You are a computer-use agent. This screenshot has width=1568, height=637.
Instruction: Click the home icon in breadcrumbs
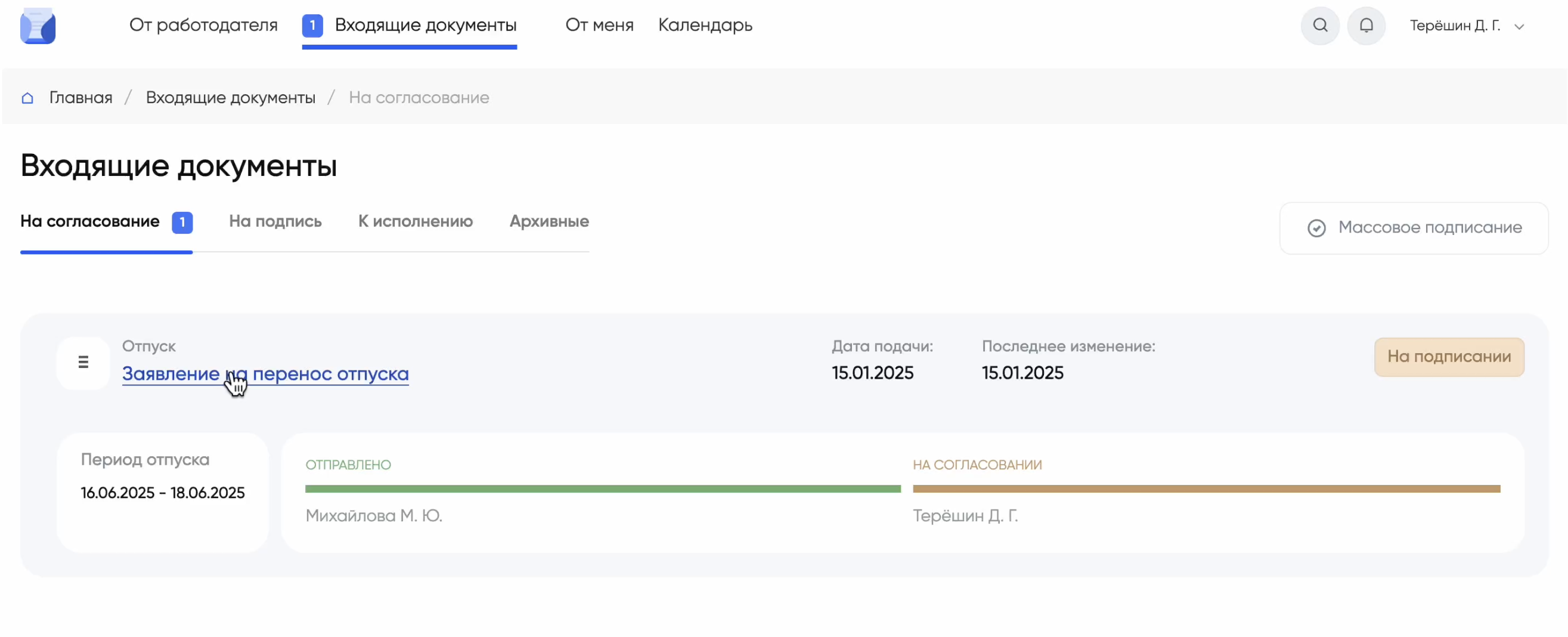click(27, 98)
